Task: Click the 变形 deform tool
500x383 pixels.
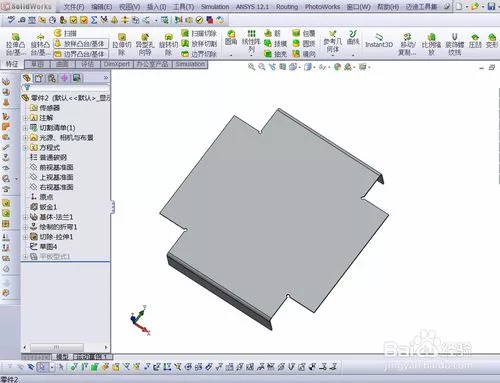Action: click(492, 41)
